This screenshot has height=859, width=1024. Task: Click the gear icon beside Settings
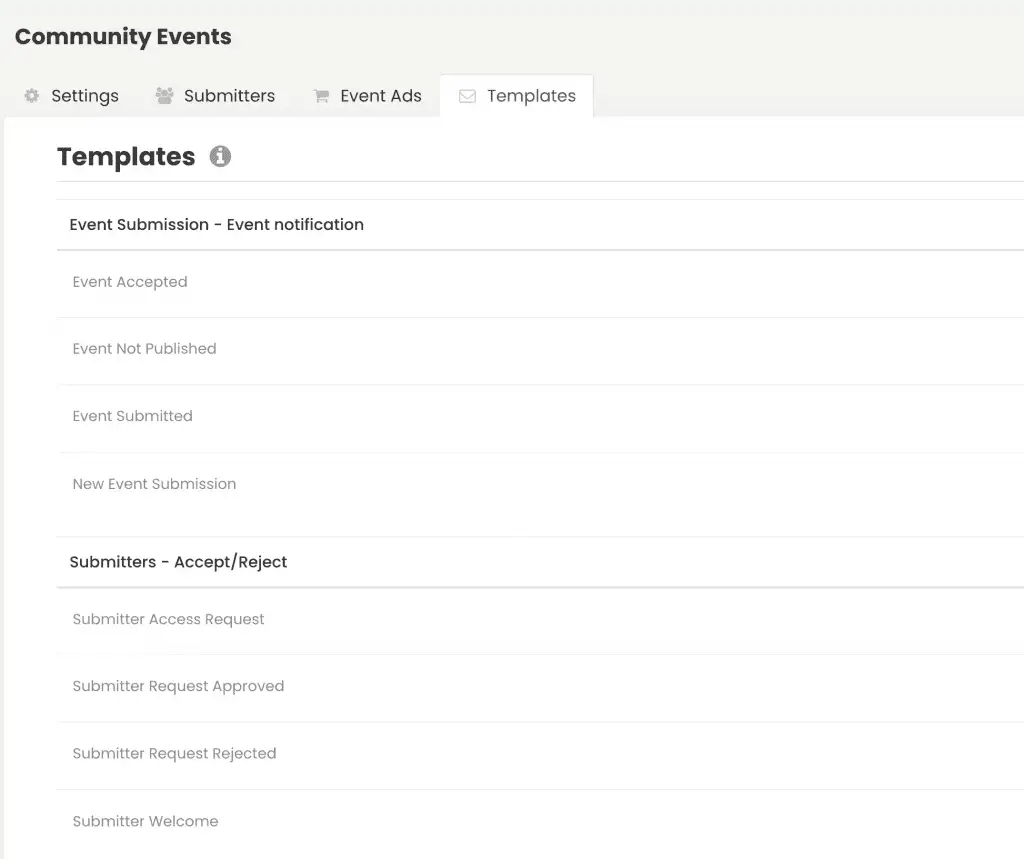(31, 96)
